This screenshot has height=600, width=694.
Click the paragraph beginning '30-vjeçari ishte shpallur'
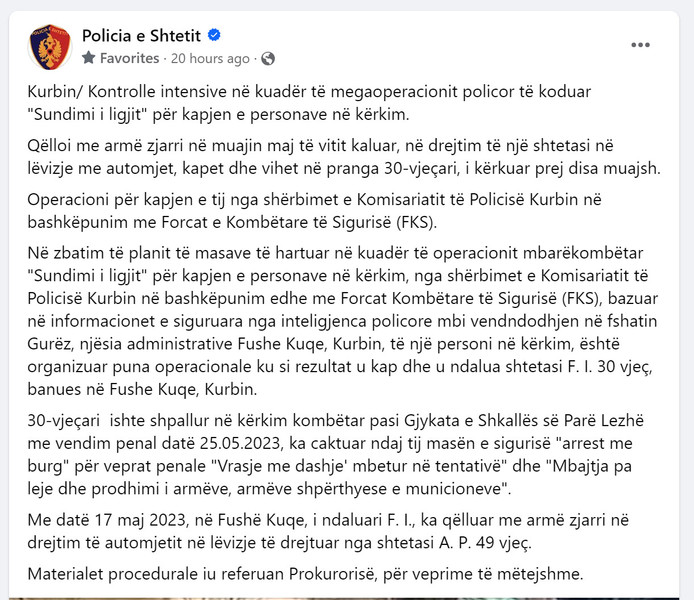335,454
